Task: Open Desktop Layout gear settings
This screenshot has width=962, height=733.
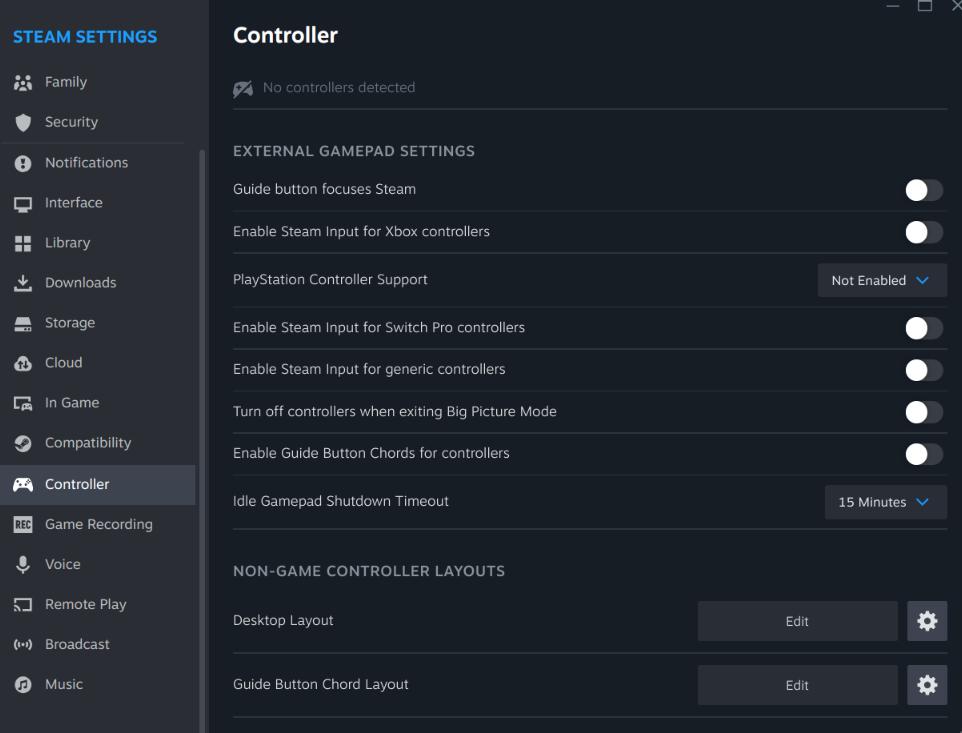Action: pyautogui.click(x=926, y=621)
